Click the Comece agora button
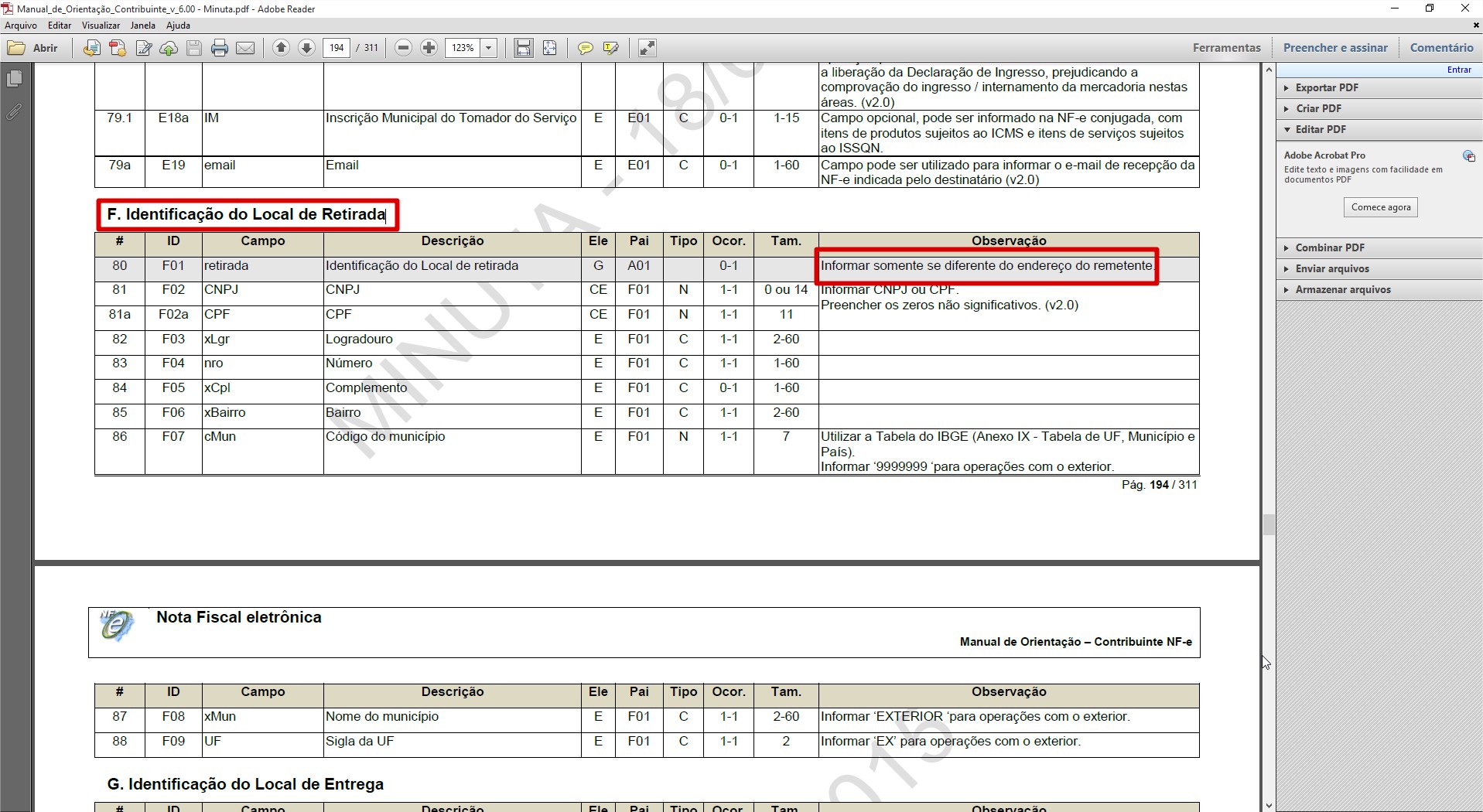 [x=1381, y=207]
